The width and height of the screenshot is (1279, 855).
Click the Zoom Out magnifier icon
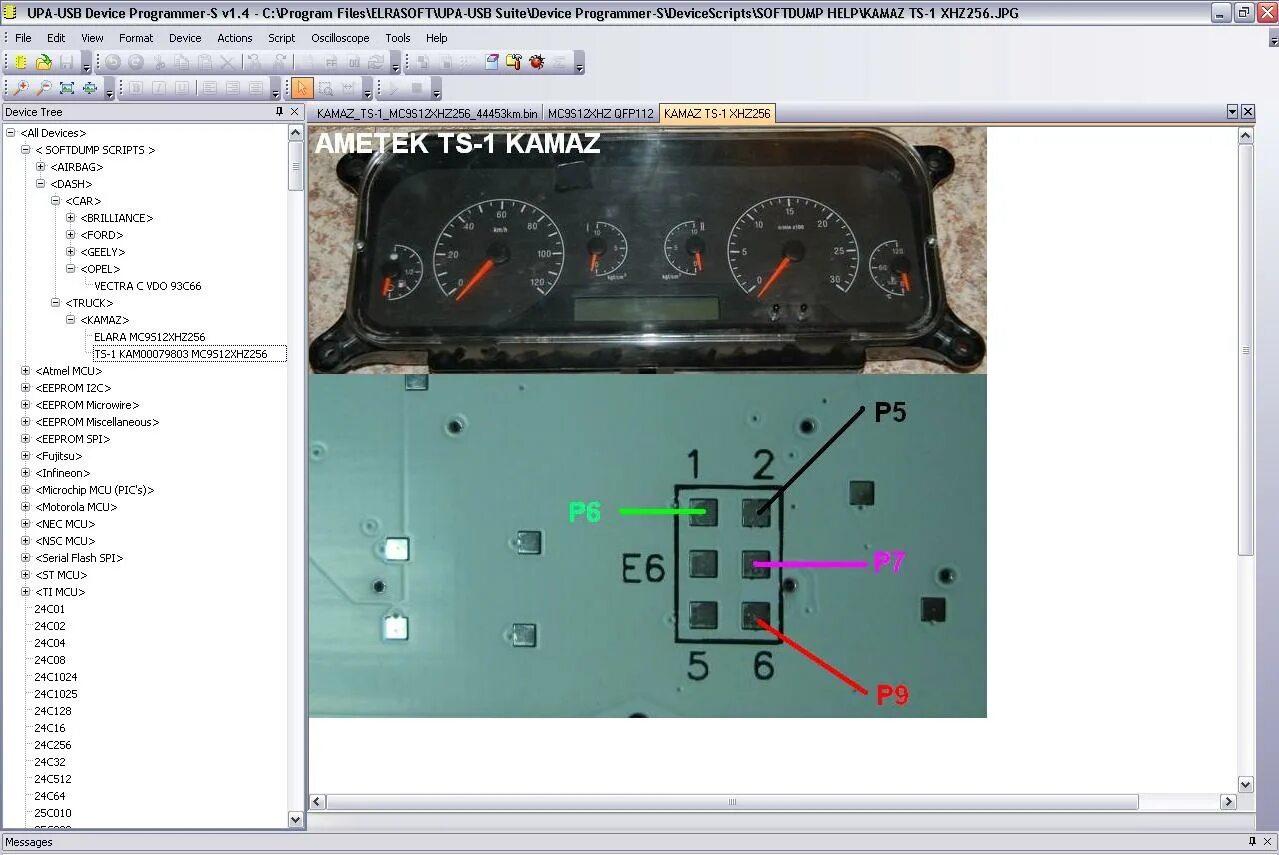[44, 88]
